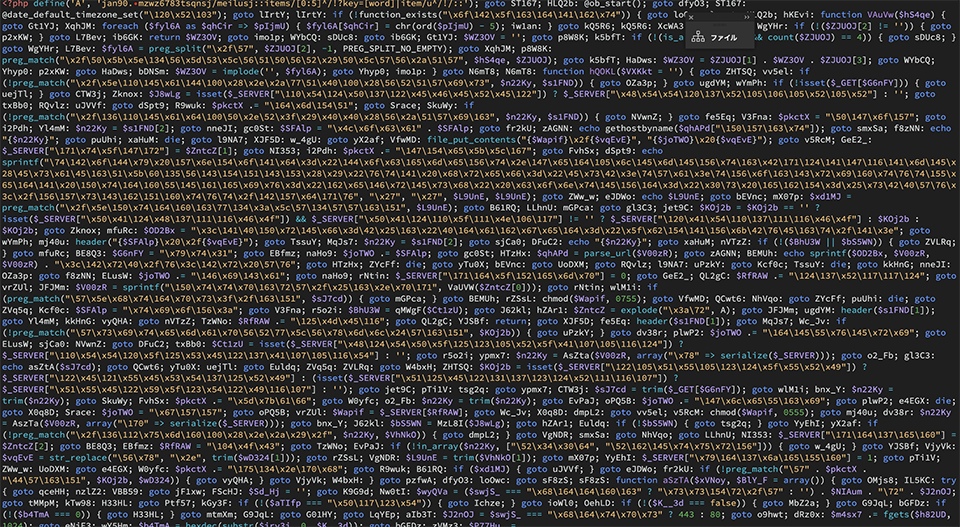960x527 pixels.
Task: Expand the floating panel with double-chevron
Action: (747, 17)
